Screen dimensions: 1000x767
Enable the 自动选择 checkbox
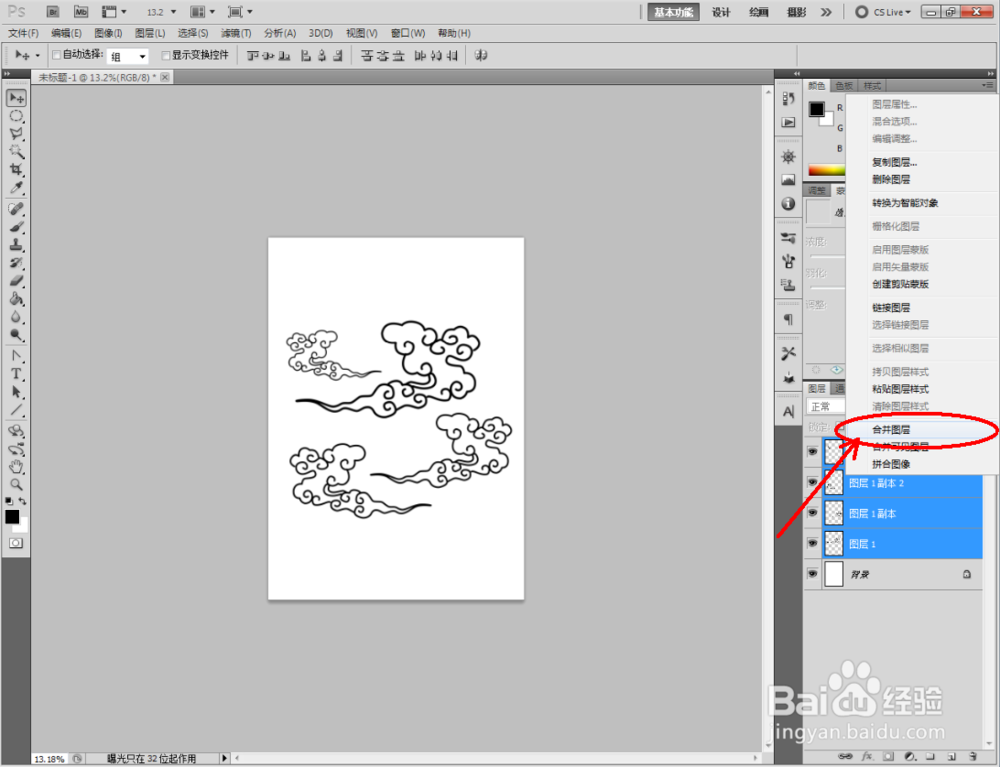tap(56, 55)
